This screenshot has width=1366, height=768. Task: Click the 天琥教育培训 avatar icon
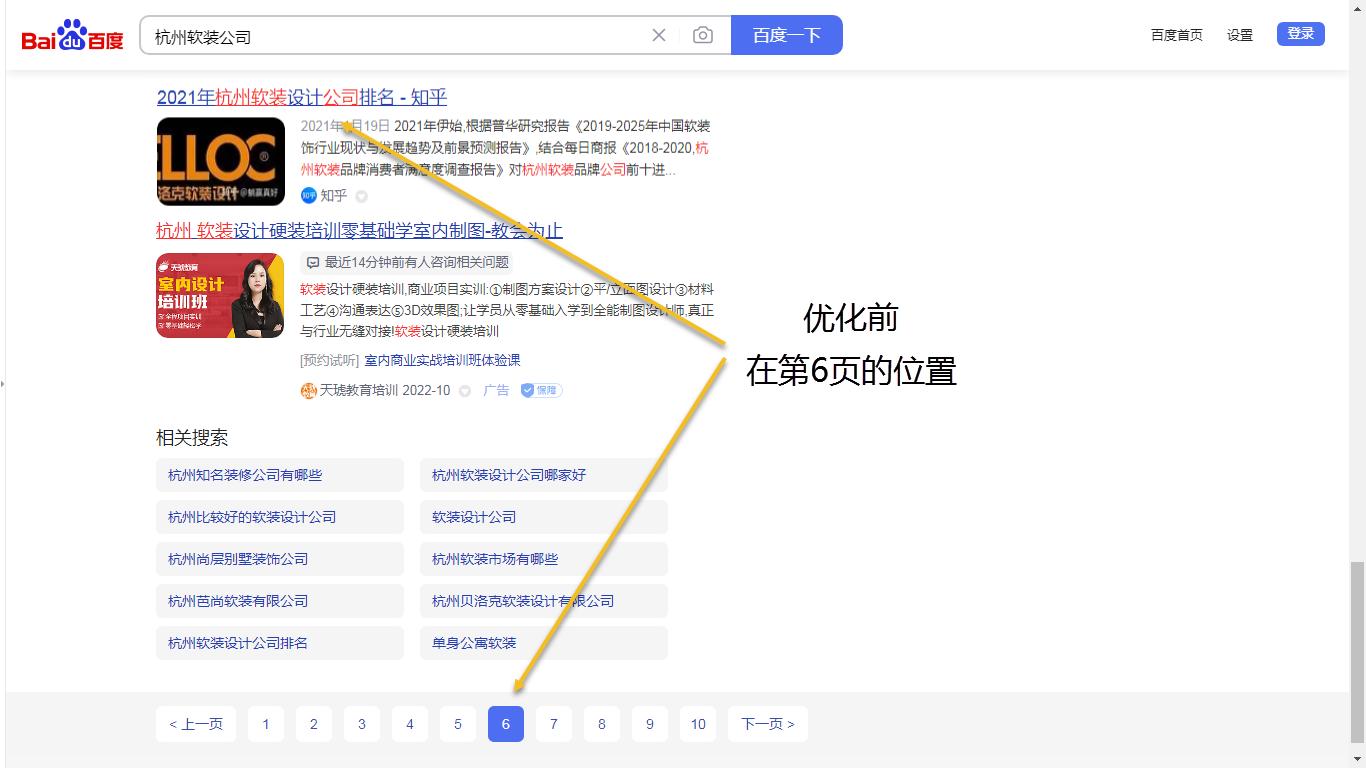click(309, 390)
